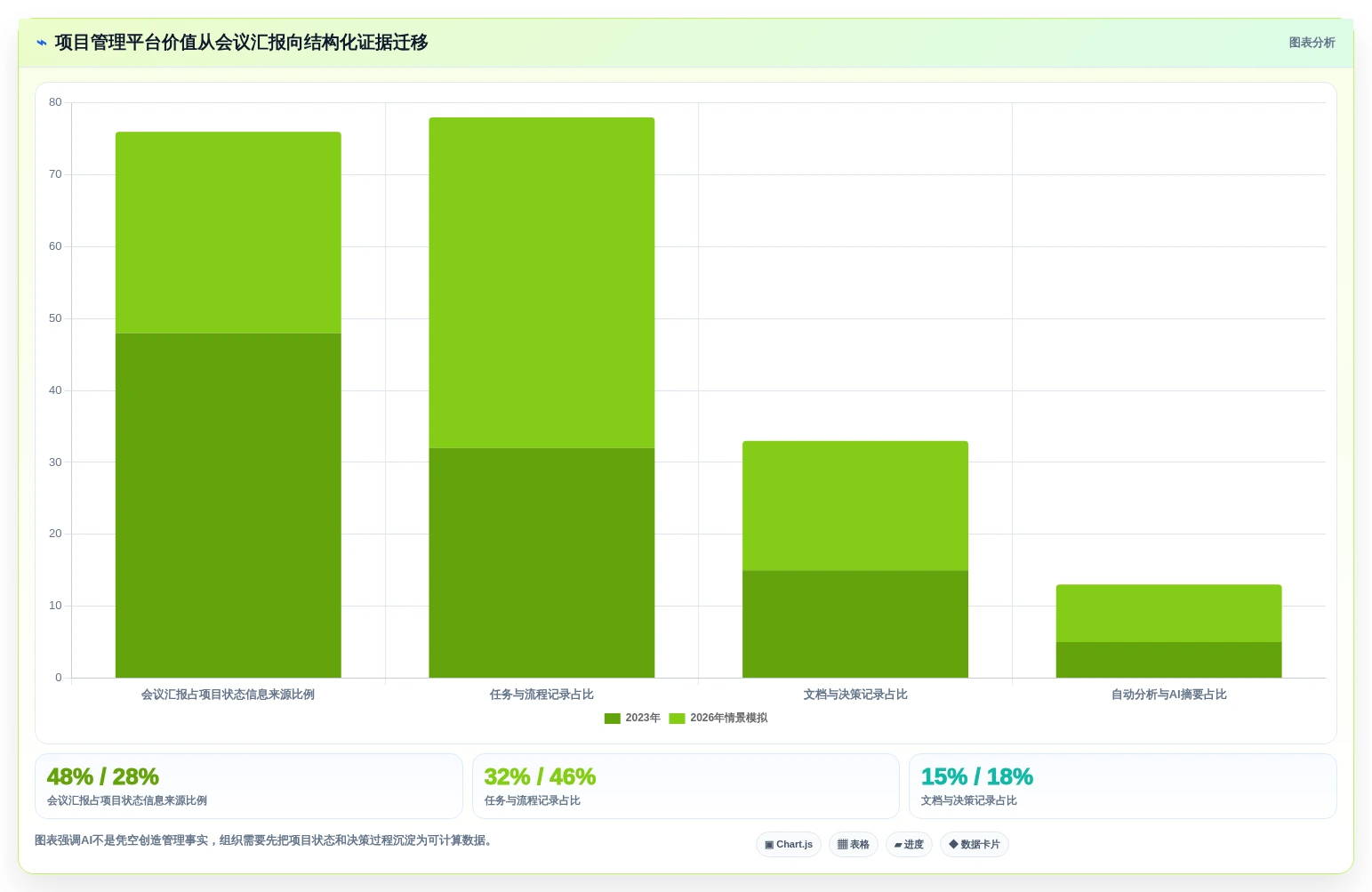Select the 2026年 bar segment for 文档与决策记录占比
1372x892 pixels.
click(855, 506)
